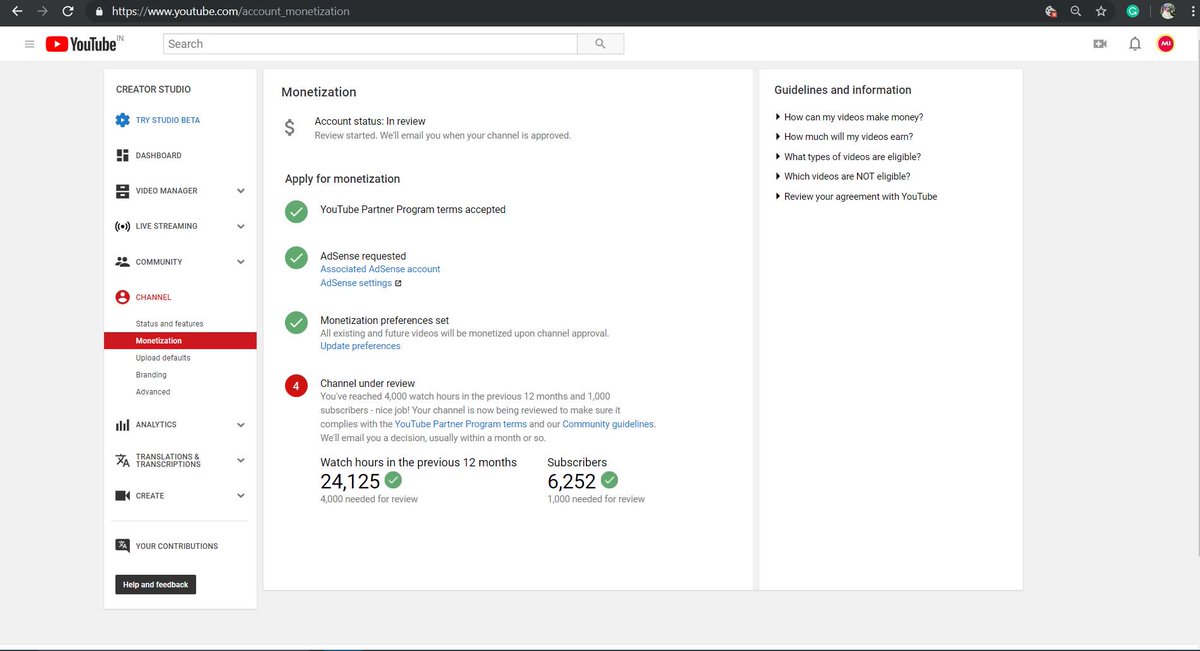Click "Account status: In review" text

[x=370, y=121]
